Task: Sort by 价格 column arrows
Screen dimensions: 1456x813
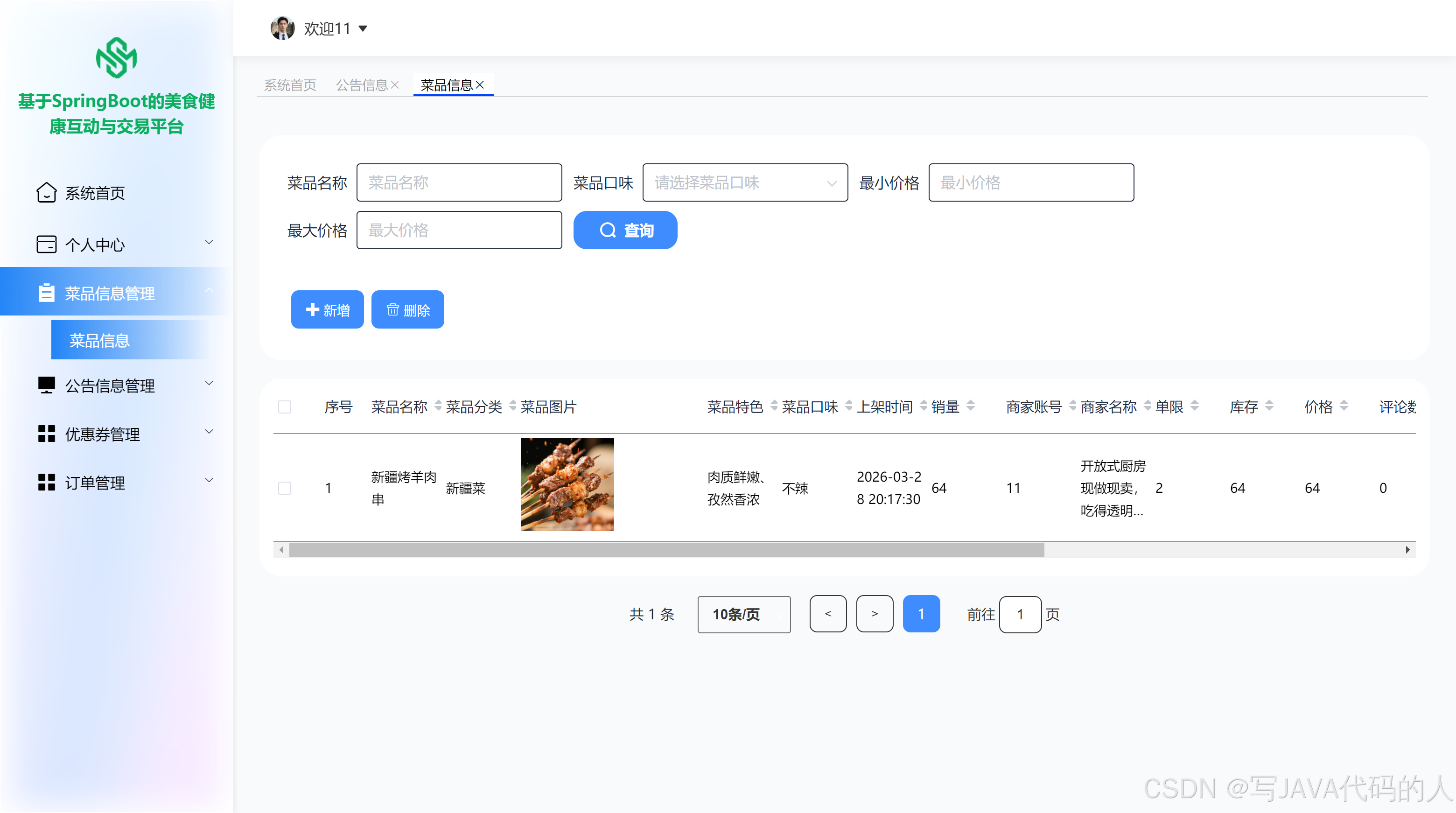Action: pos(1344,406)
